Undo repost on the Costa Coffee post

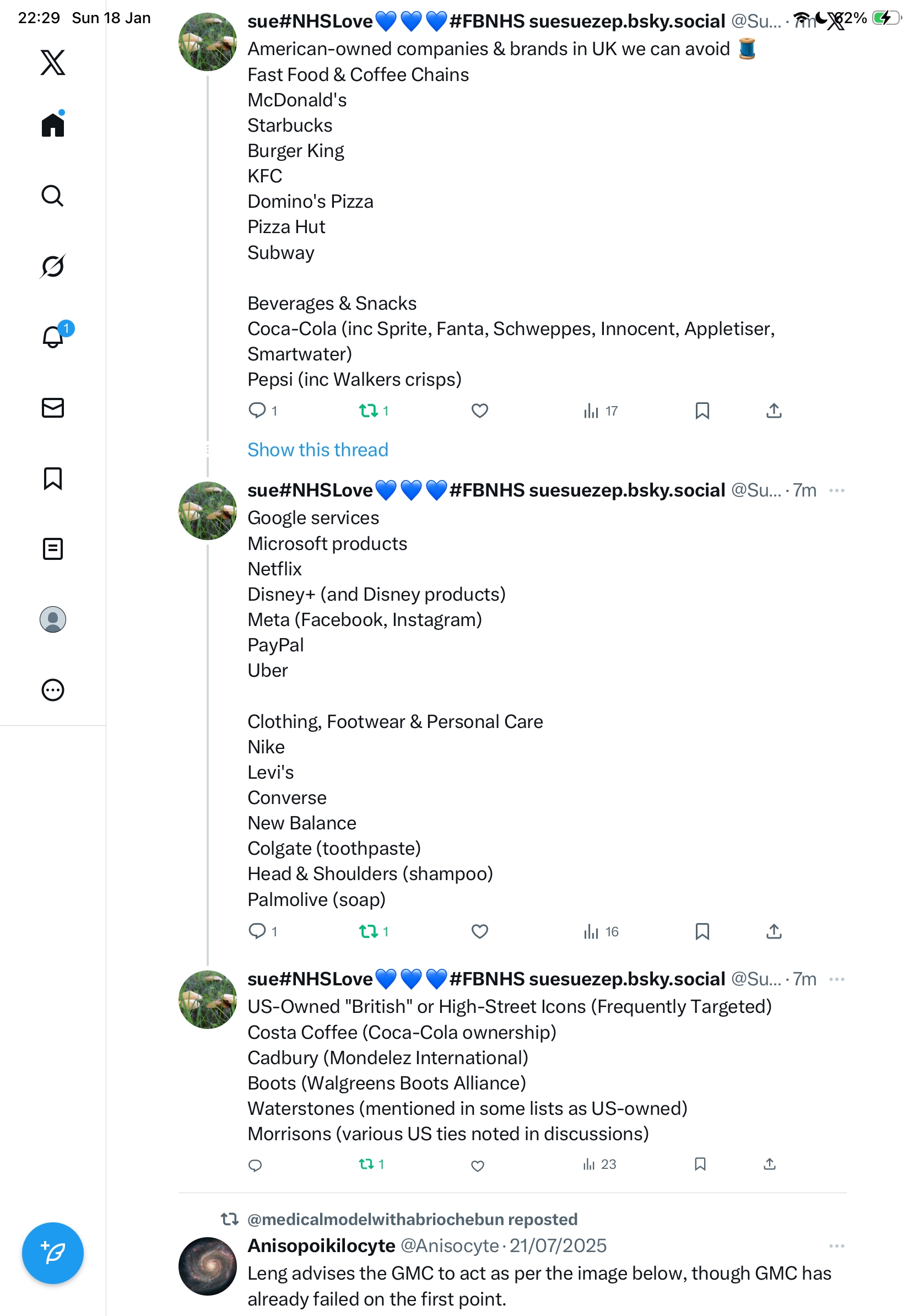tap(367, 1164)
